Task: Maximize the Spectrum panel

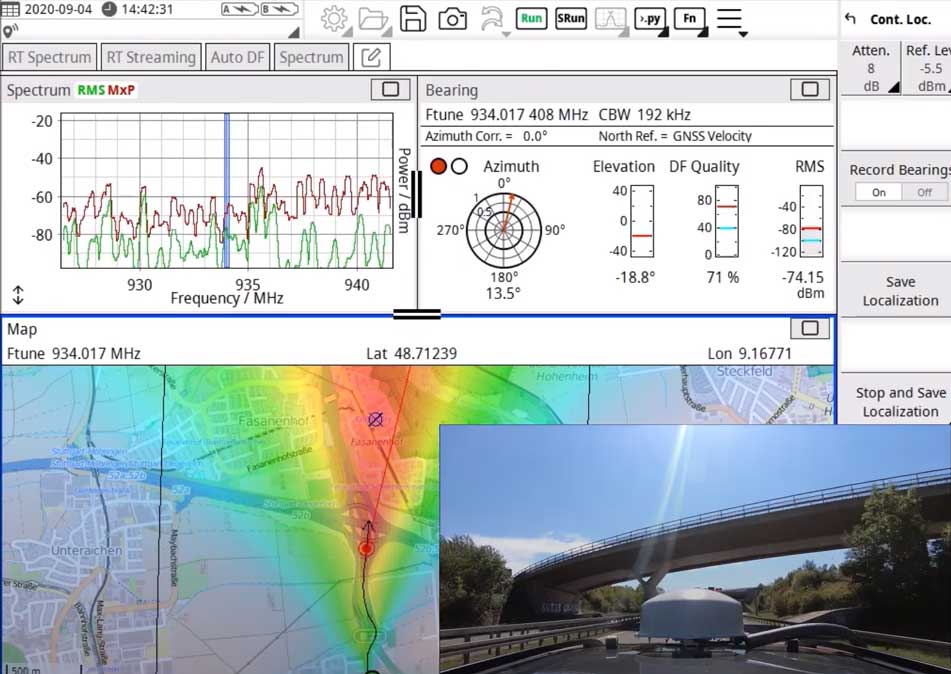Action: (x=390, y=90)
